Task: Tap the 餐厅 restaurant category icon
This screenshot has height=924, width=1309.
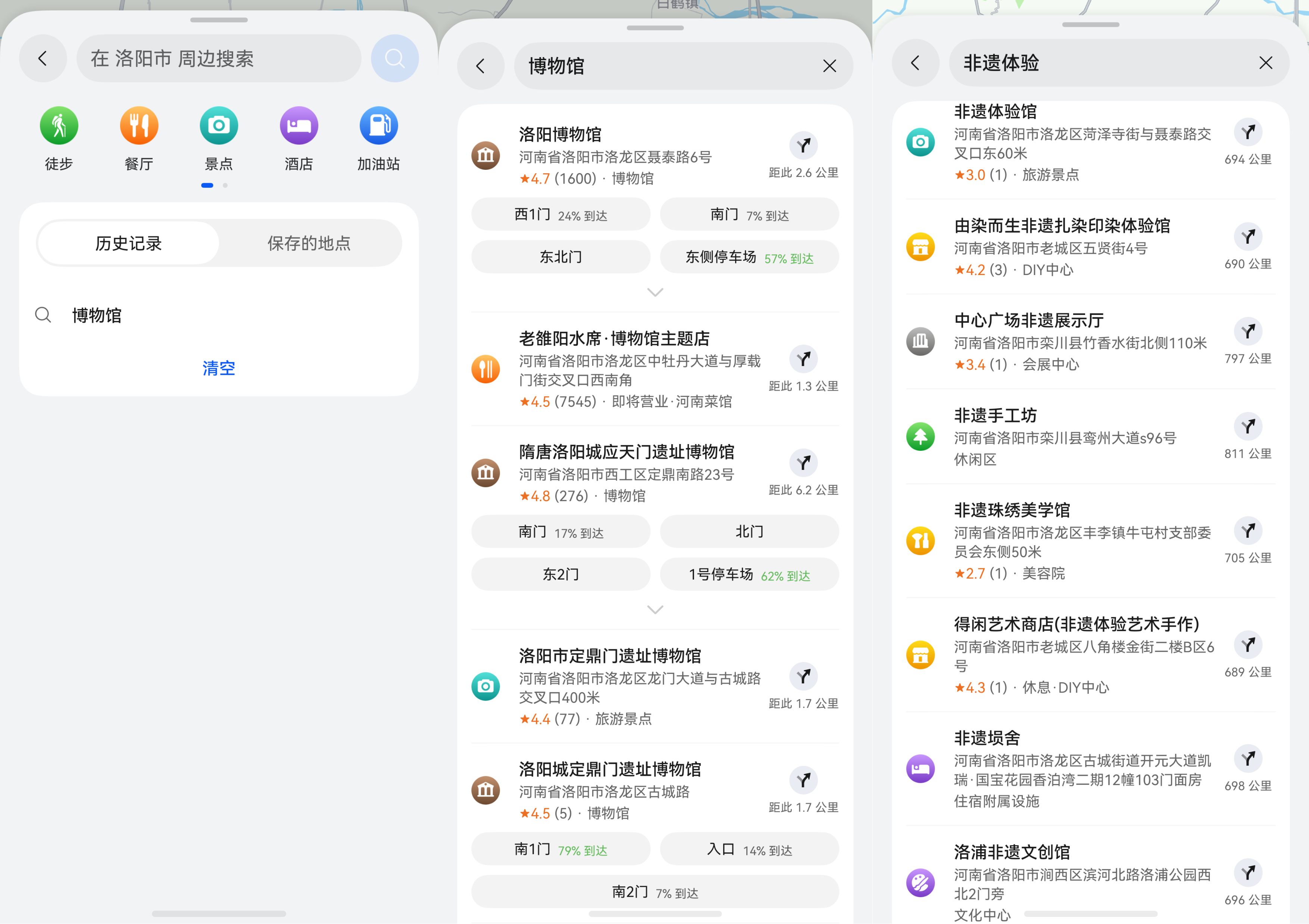Action: click(138, 125)
